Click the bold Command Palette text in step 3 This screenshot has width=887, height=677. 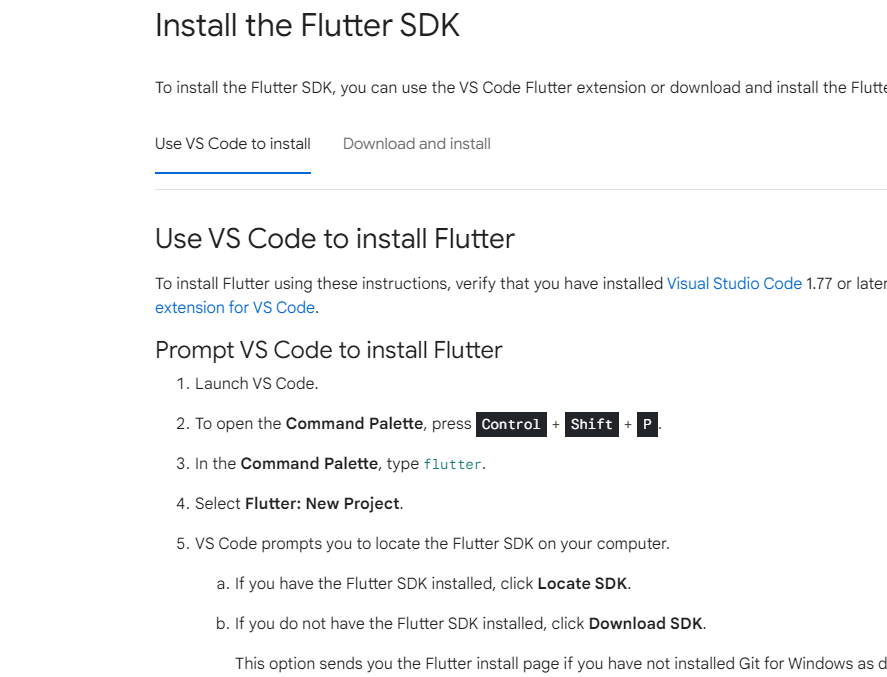point(309,464)
